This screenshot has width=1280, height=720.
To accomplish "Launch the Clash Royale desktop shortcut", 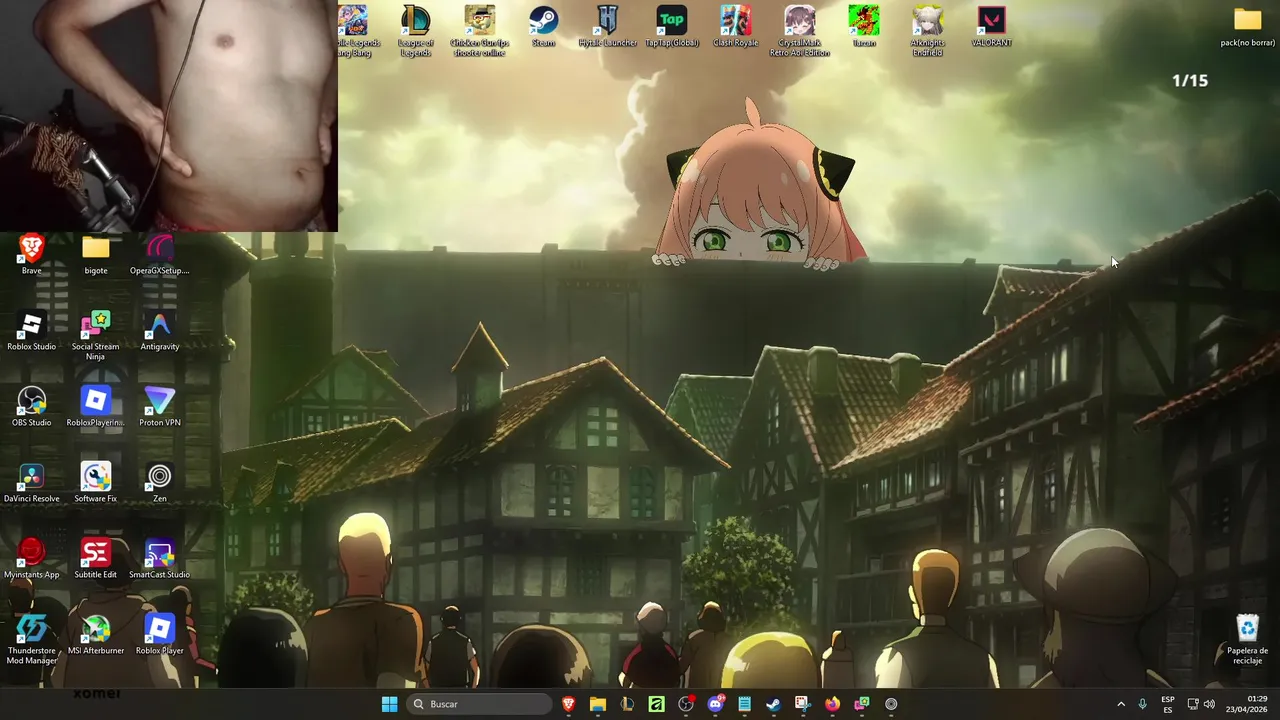I will pyautogui.click(x=735, y=27).
